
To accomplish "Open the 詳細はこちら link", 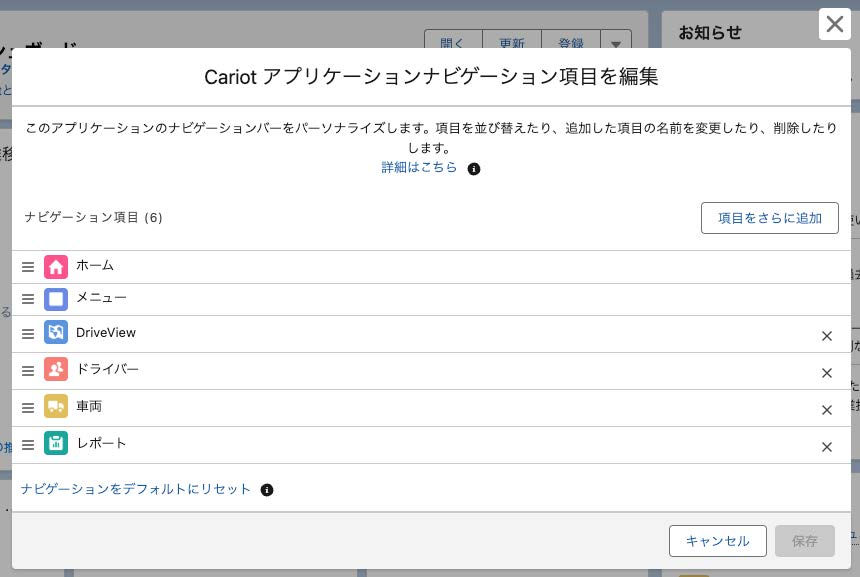I will click(x=419, y=167).
